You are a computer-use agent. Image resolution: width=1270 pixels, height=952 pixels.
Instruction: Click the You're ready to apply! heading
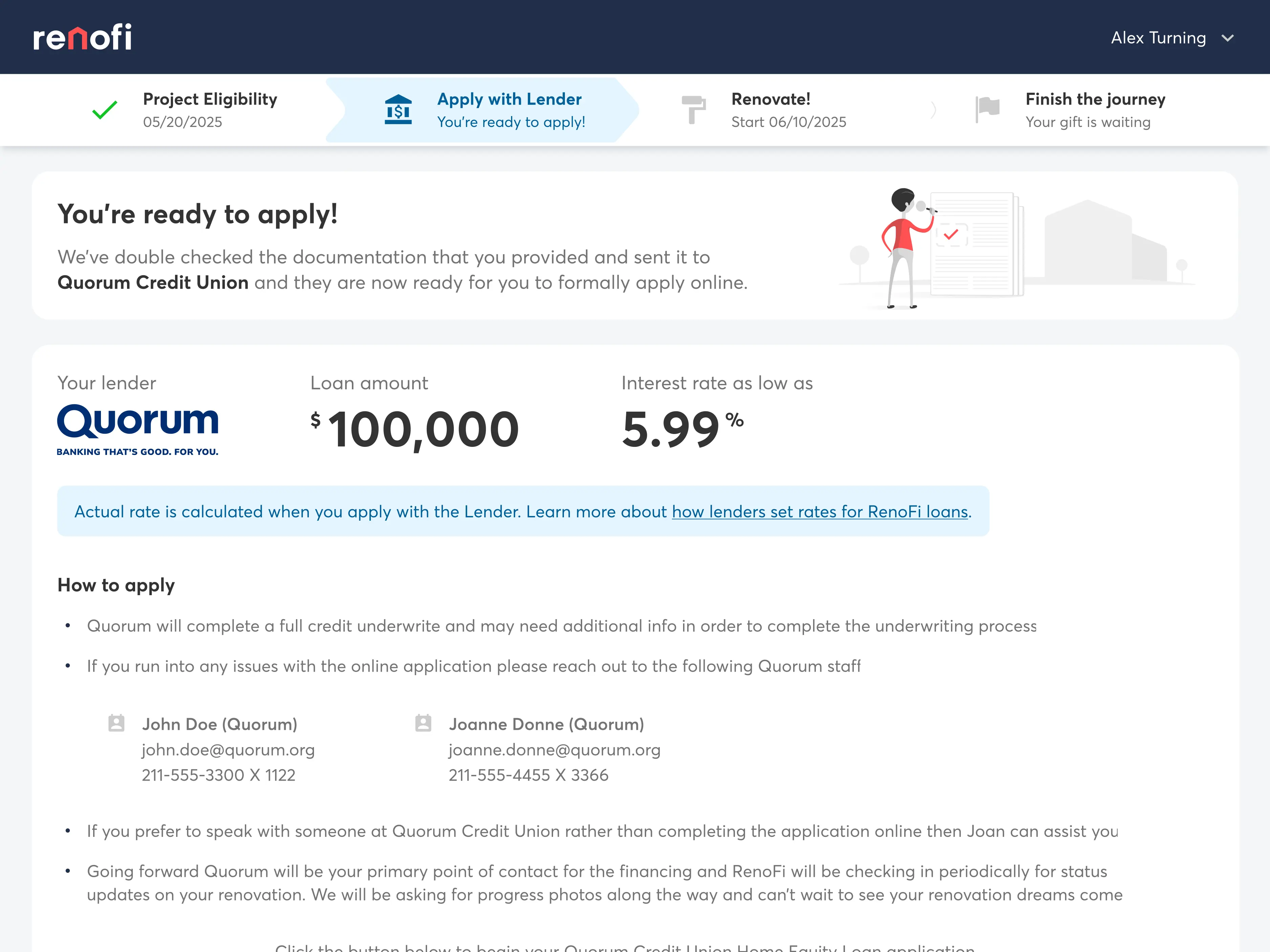click(x=197, y=215)
